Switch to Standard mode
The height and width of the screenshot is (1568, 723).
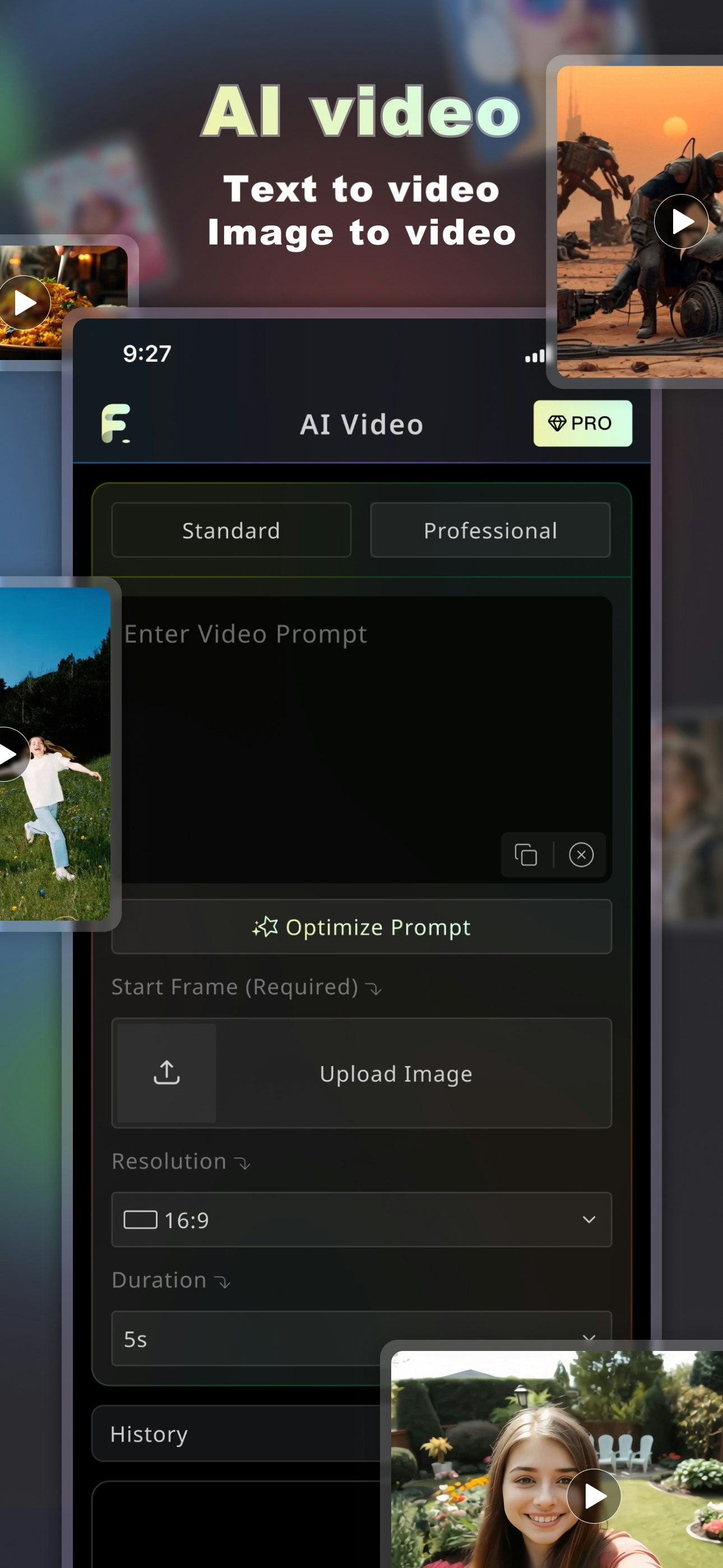pyautogui.click(x=231, y=530)
